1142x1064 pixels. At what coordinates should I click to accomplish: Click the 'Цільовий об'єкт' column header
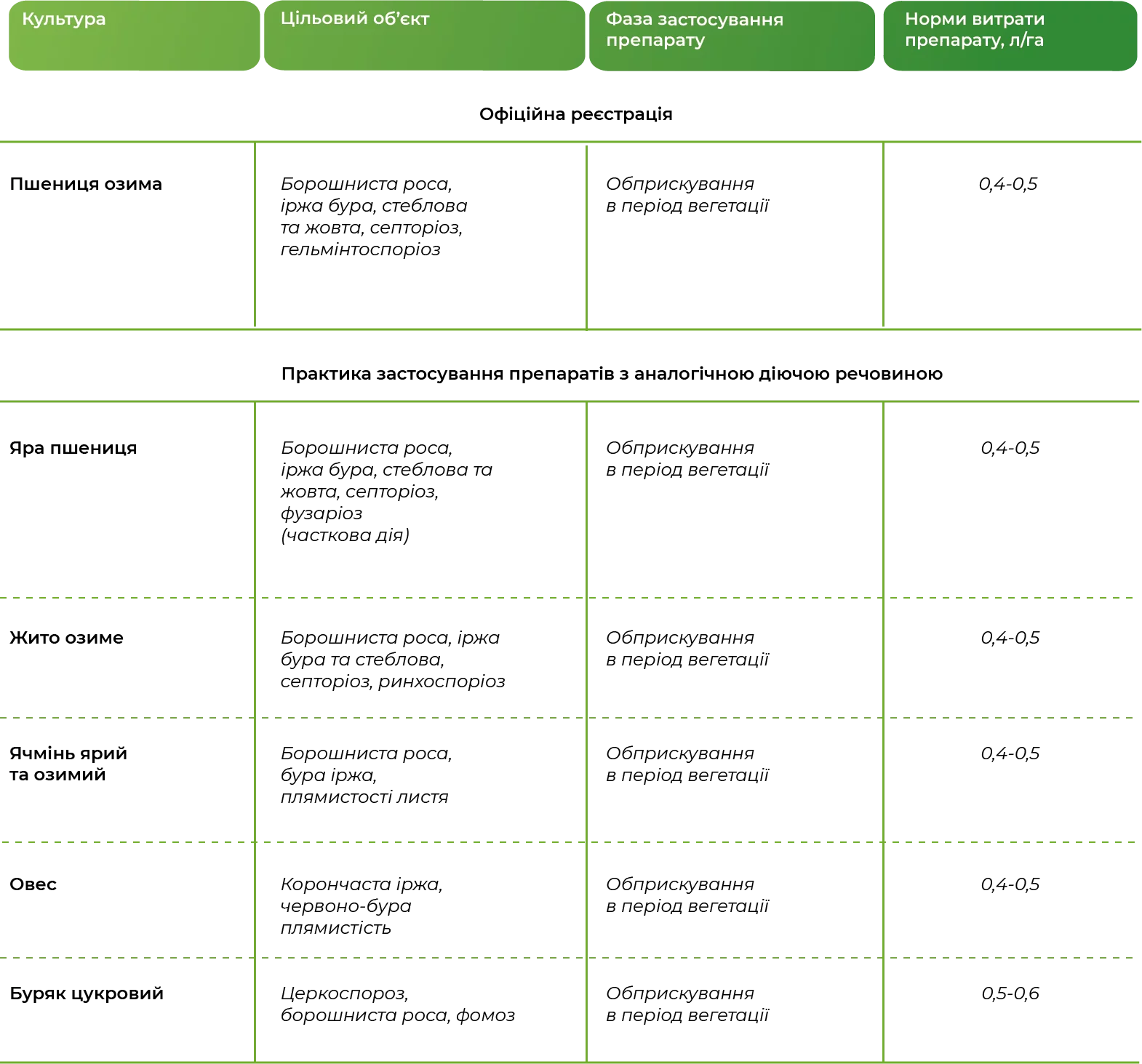coord(424,36)
